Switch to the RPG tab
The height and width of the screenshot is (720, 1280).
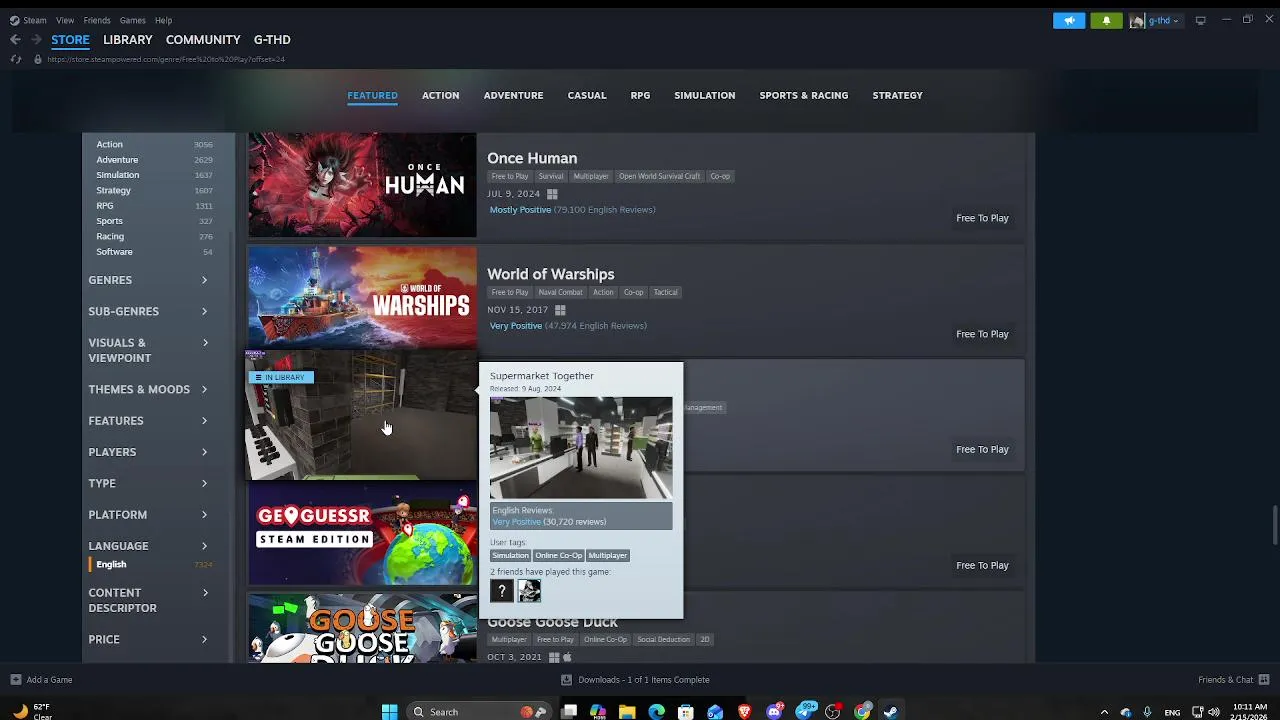pyautogui.click(x=640, y=95)
